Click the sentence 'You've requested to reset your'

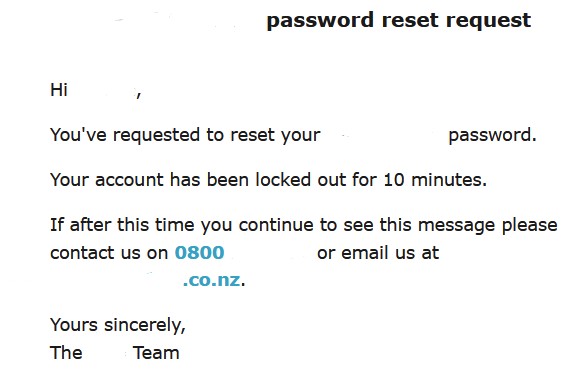pyautogui.click(x=185, y=136)
